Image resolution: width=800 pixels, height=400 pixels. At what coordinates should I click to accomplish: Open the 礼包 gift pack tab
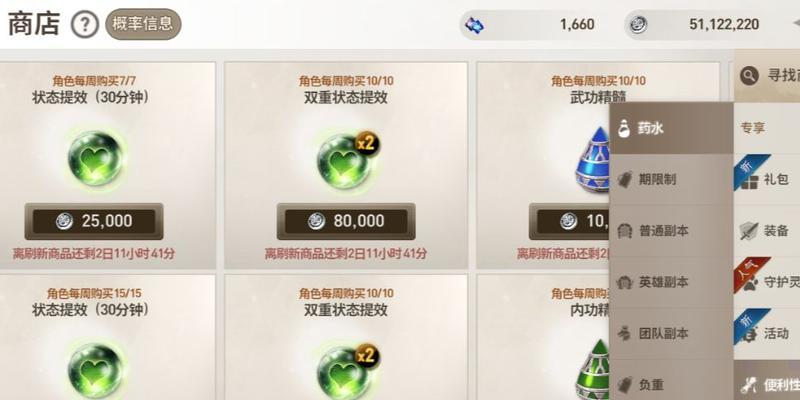tap(767, 180)
